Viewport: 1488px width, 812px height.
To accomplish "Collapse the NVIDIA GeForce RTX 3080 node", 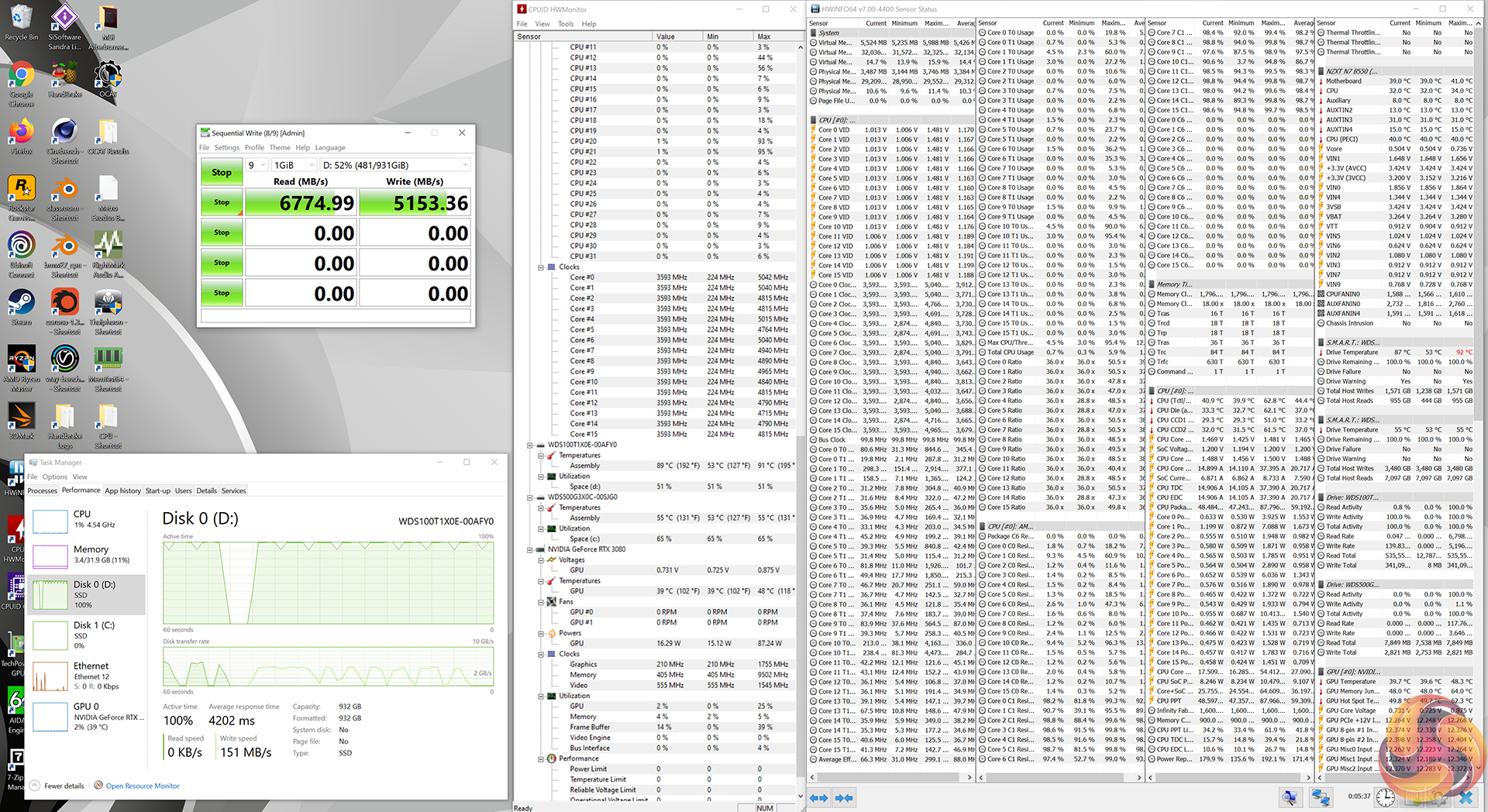I will tap(530, 549).
